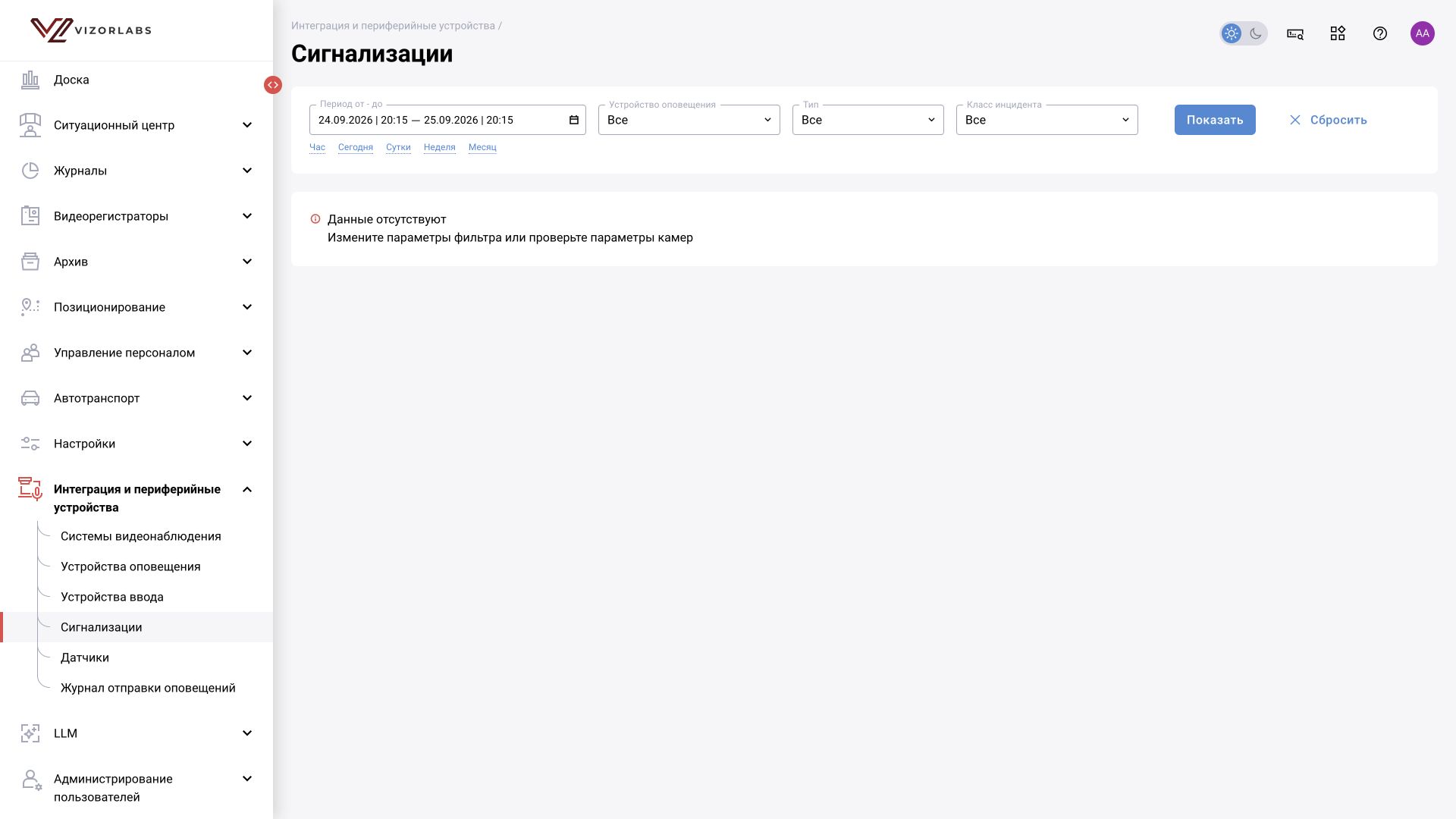The width and height of the screenshot is (1456, 819).
Task: Open the widgets grid icon in header
Action: (x=1338, y=33)
